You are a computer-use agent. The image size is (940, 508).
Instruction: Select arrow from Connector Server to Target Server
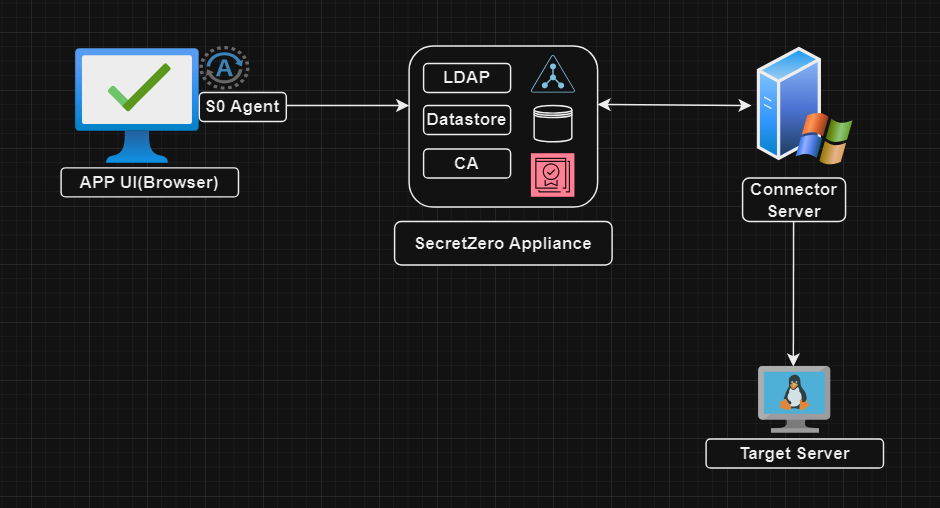[x=793, y=294]
